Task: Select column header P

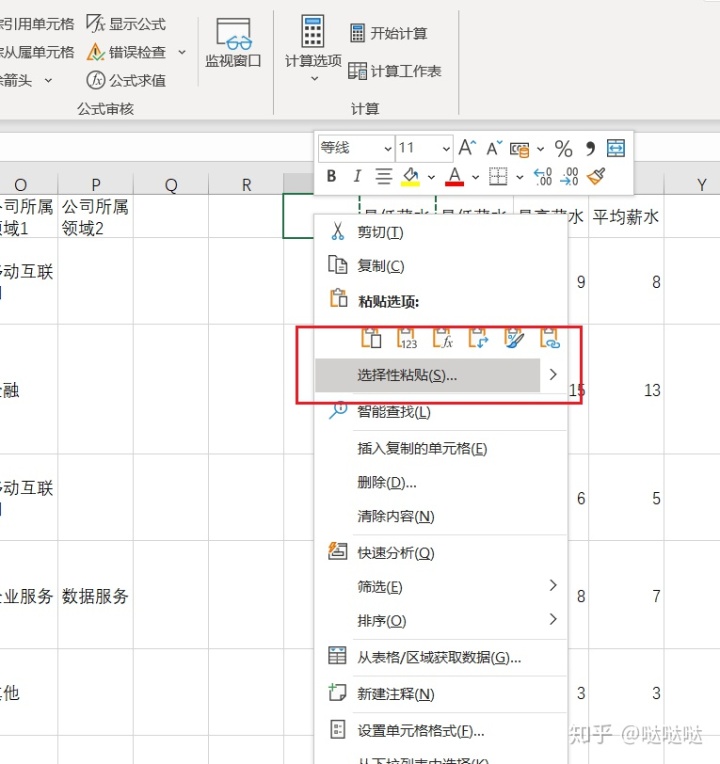Action: [x=95, y=185]
